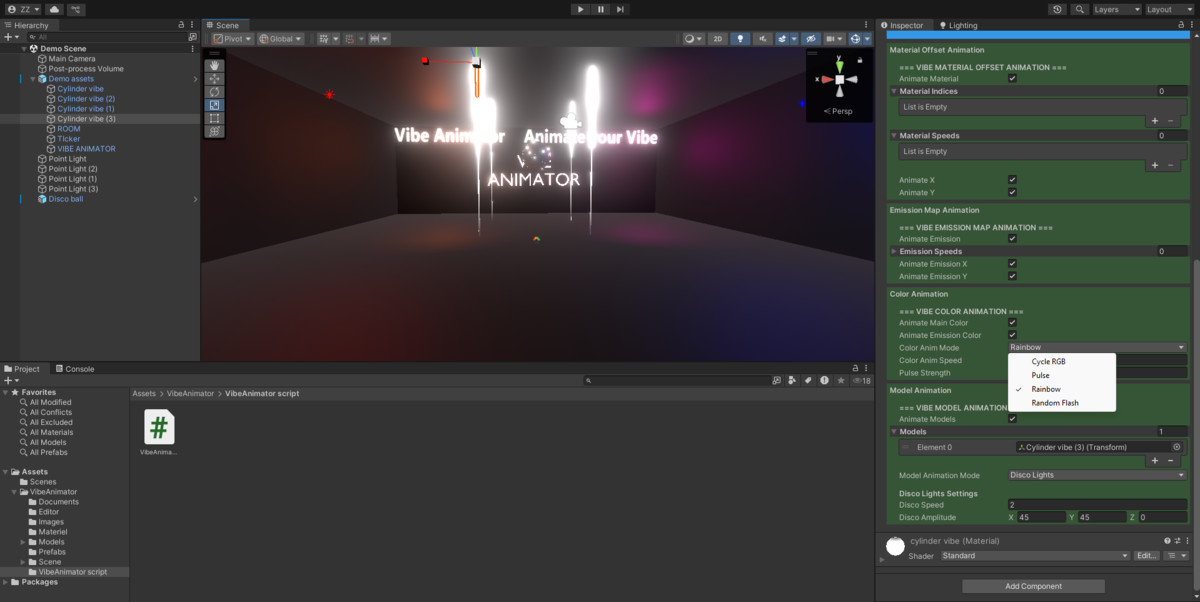Toggle the Animate Models checkbox
This screenshot has height=602, width=1200.
1012,418
